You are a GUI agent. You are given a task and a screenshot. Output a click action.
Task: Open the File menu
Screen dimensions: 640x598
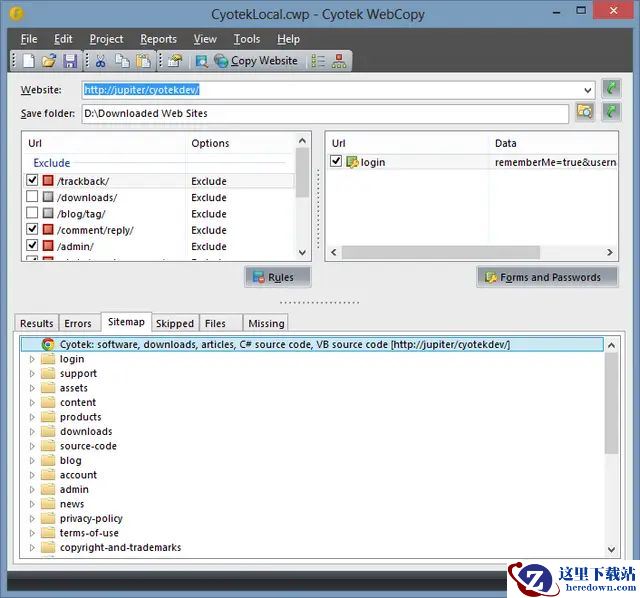[x=29, y=39]
